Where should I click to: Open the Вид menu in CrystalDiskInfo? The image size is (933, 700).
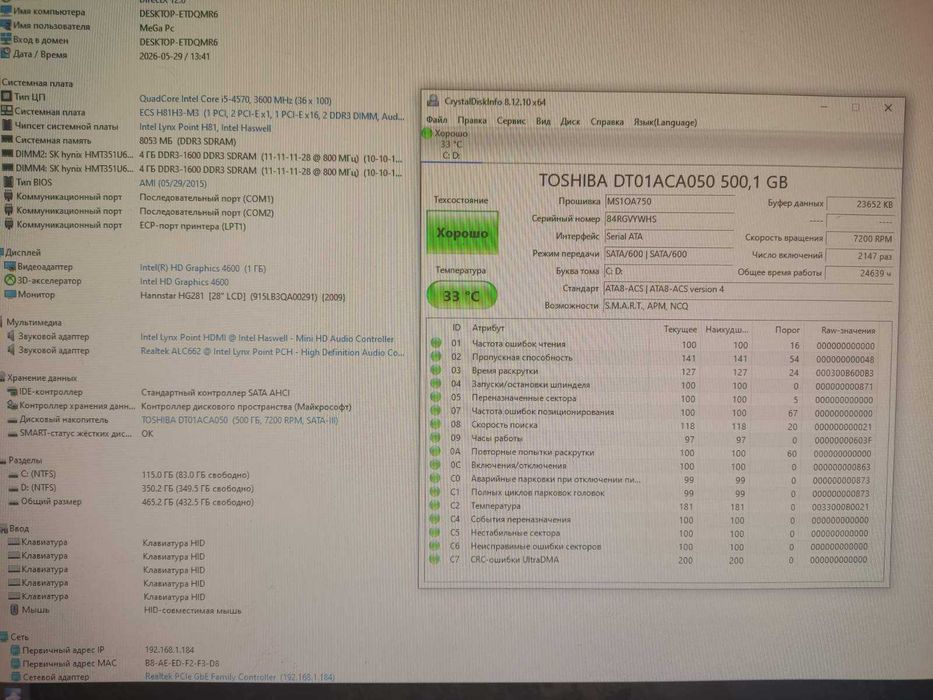click(x=543, y=121)
